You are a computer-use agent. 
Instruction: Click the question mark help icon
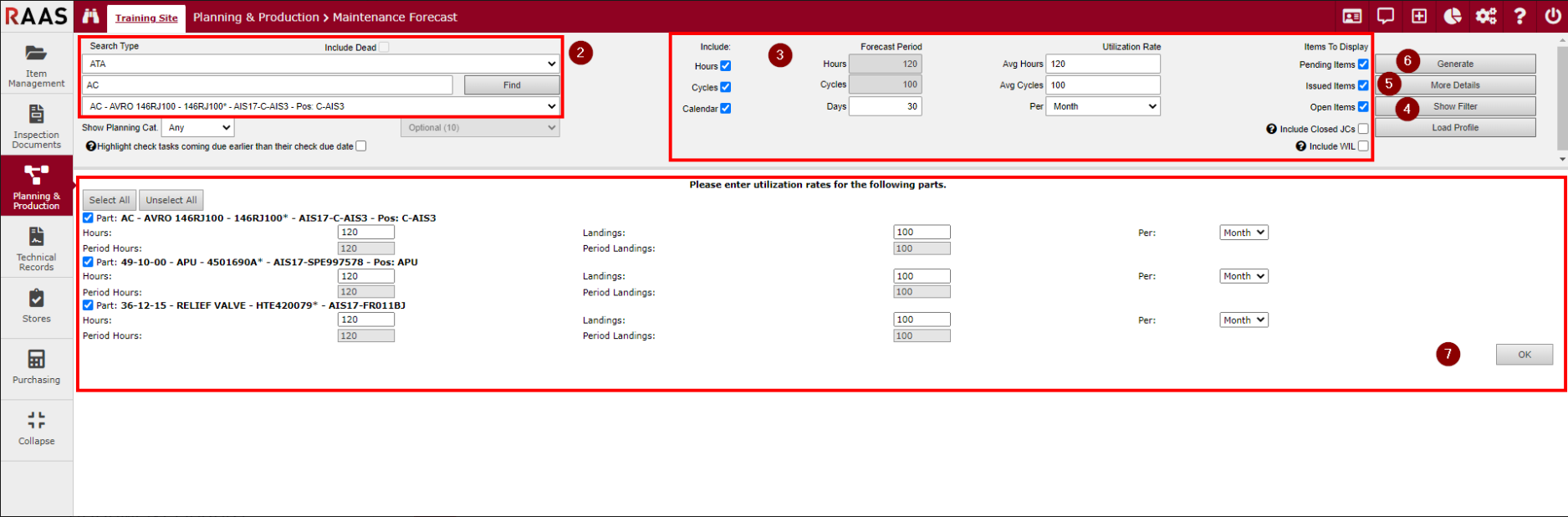(x=1519, y=17)
